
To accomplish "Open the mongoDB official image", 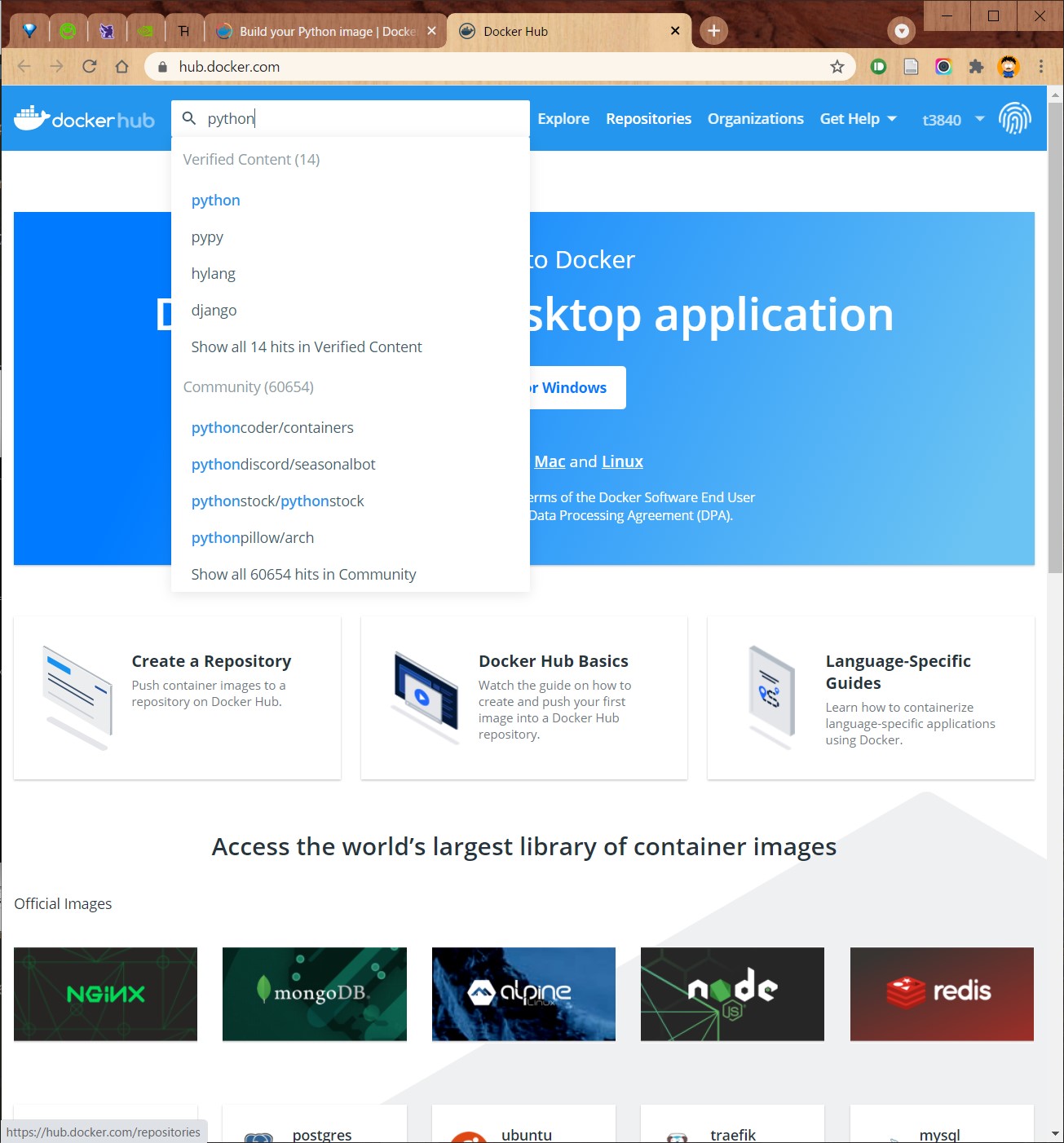I will pyautogui.click(x=315, y=994).
